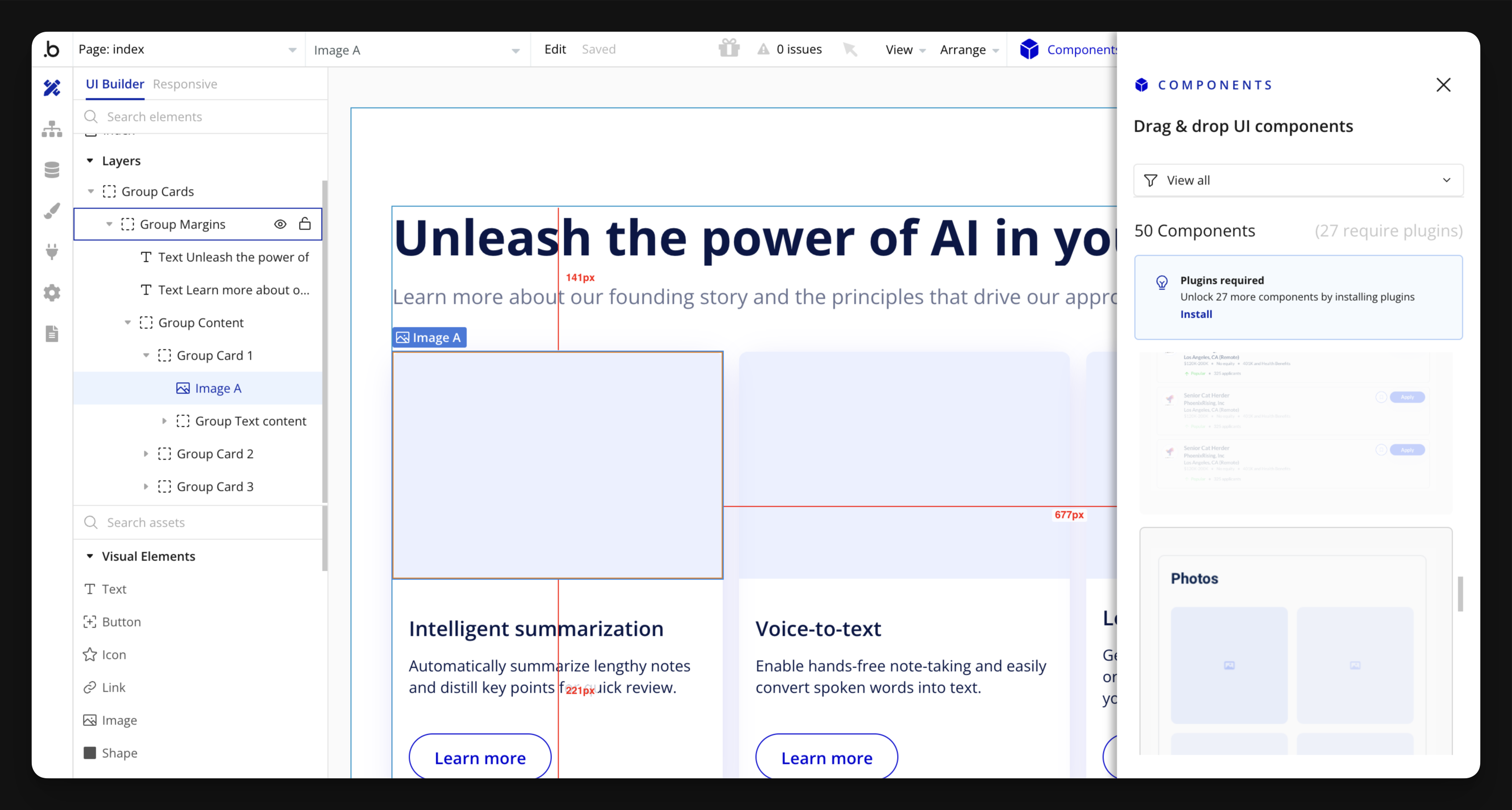The height and width of the screenshot is (810, 1512).
Task: Expand the Group Card 2 node
Action: (x=146, y=453)
